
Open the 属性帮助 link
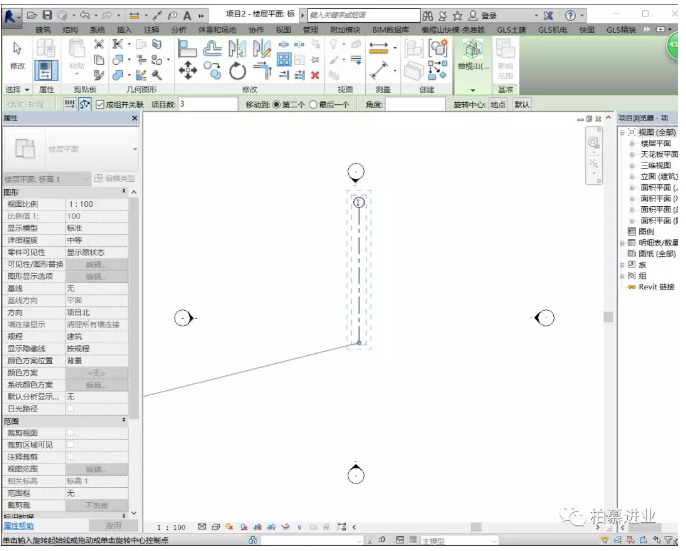click(18, 526)
